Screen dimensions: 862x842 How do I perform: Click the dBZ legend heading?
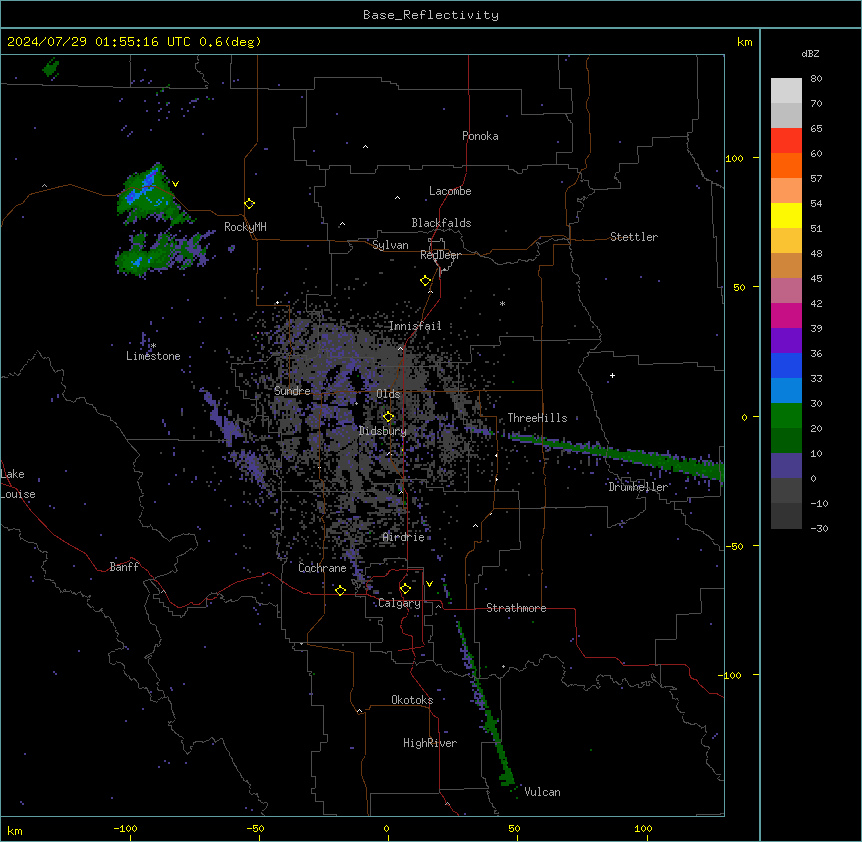point(810,54)
